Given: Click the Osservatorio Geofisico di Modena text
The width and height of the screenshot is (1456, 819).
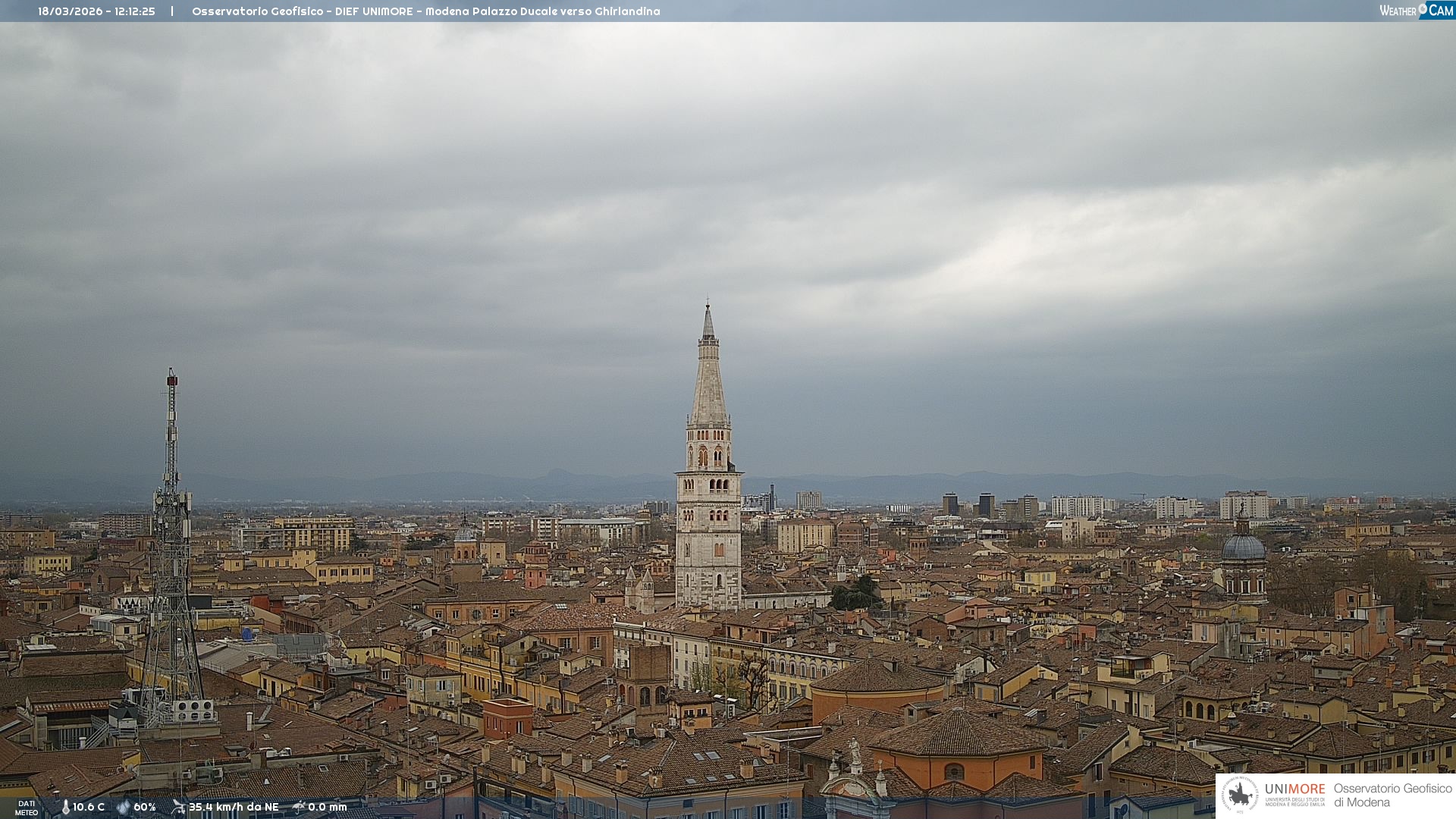Looking at the screenshot, I should pos(1392,795).
